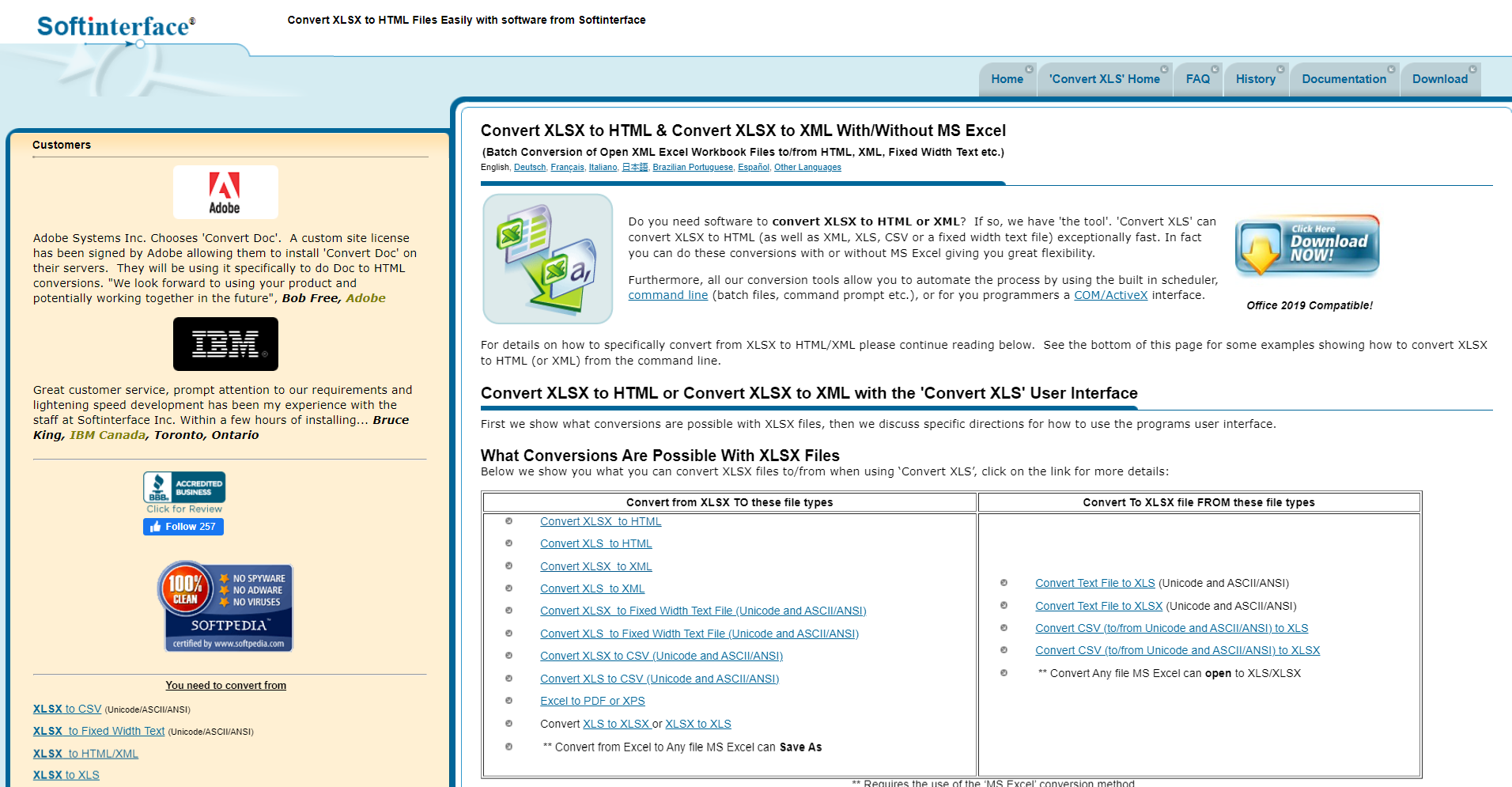Follow the XLSX to XLS table link
1512x787 pixels.
(698, 724)
